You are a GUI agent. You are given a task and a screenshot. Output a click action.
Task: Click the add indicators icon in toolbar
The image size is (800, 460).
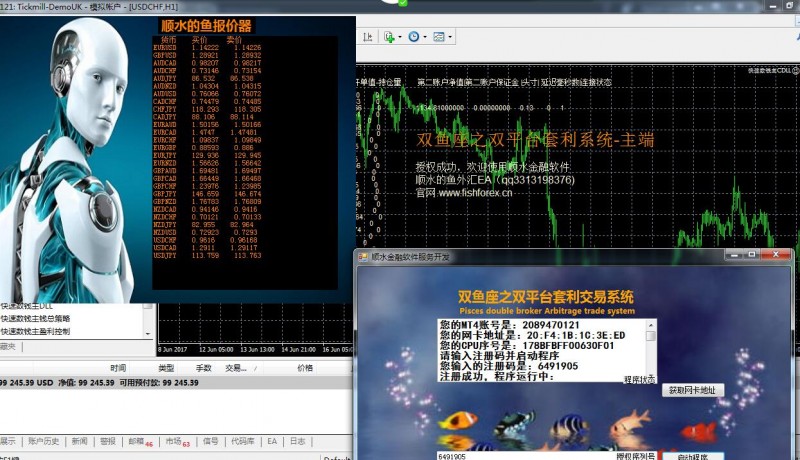pyautogui.click(x=389, y=37)
